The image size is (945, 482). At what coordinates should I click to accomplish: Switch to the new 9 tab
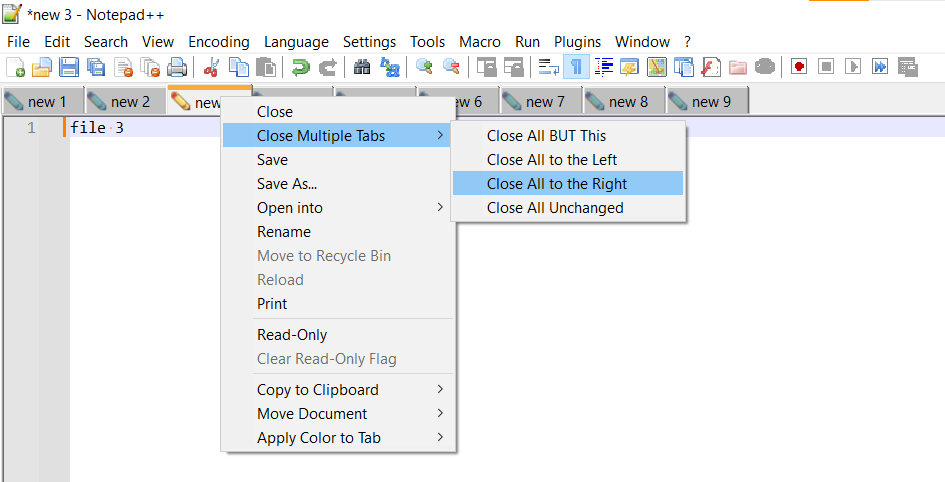(708, 101)
